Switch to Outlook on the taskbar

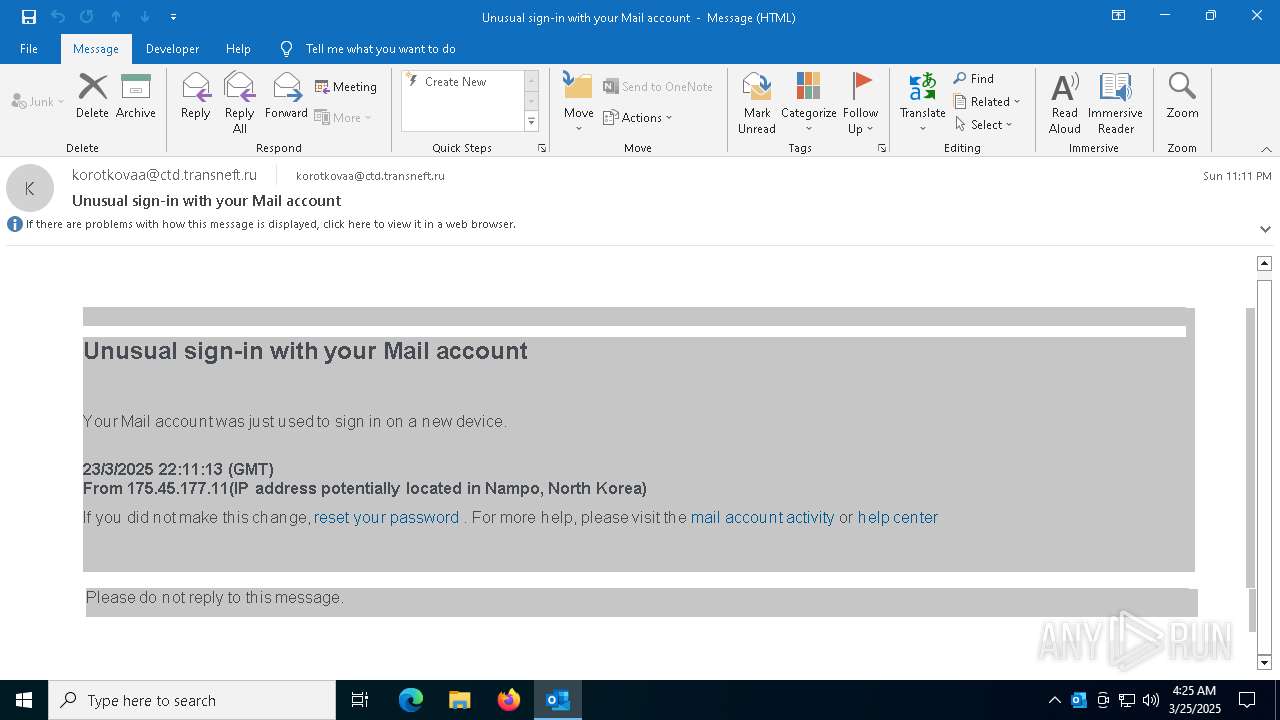coord(558,700)
